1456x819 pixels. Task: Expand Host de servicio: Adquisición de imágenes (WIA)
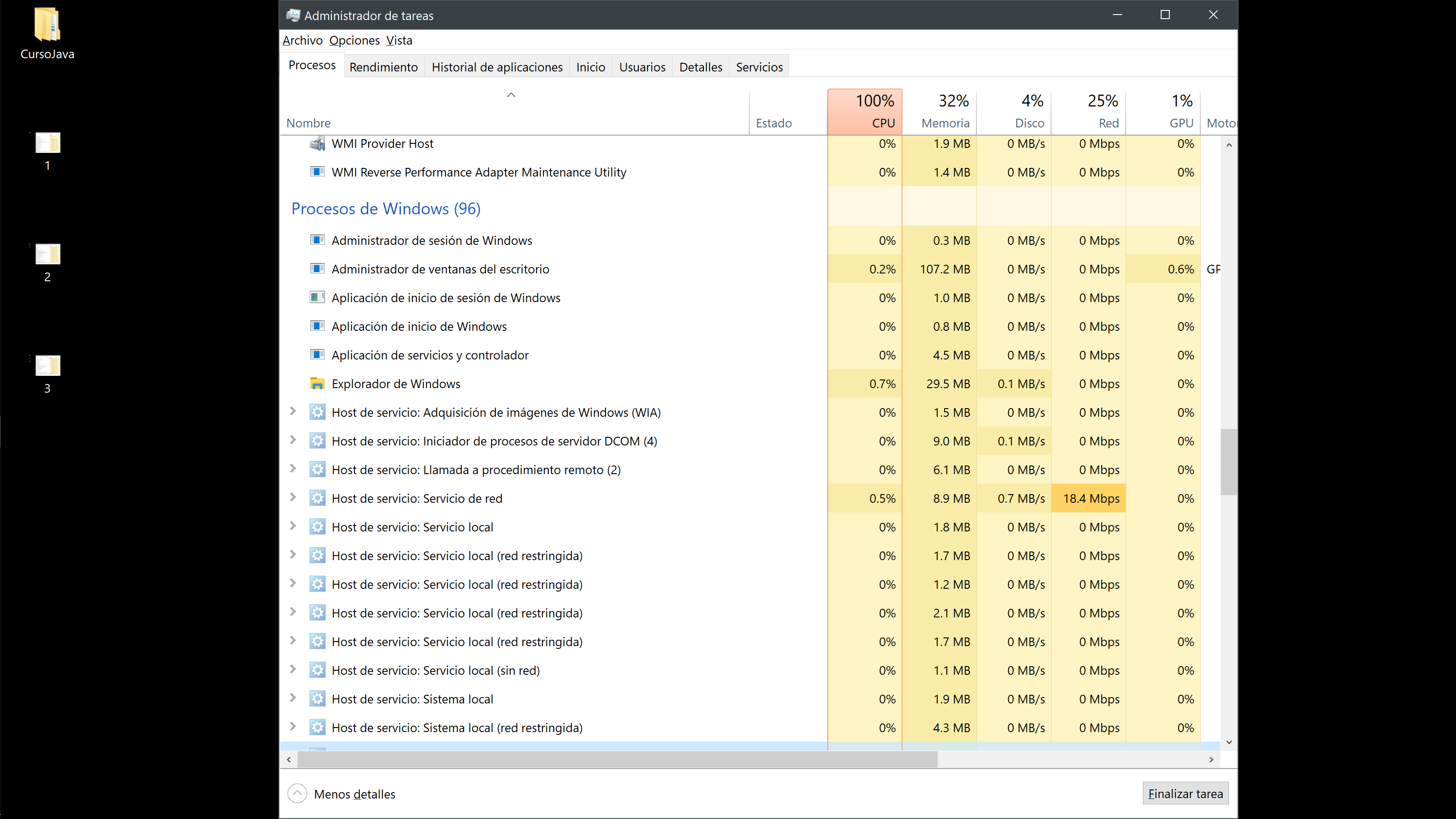coord(293,411)
